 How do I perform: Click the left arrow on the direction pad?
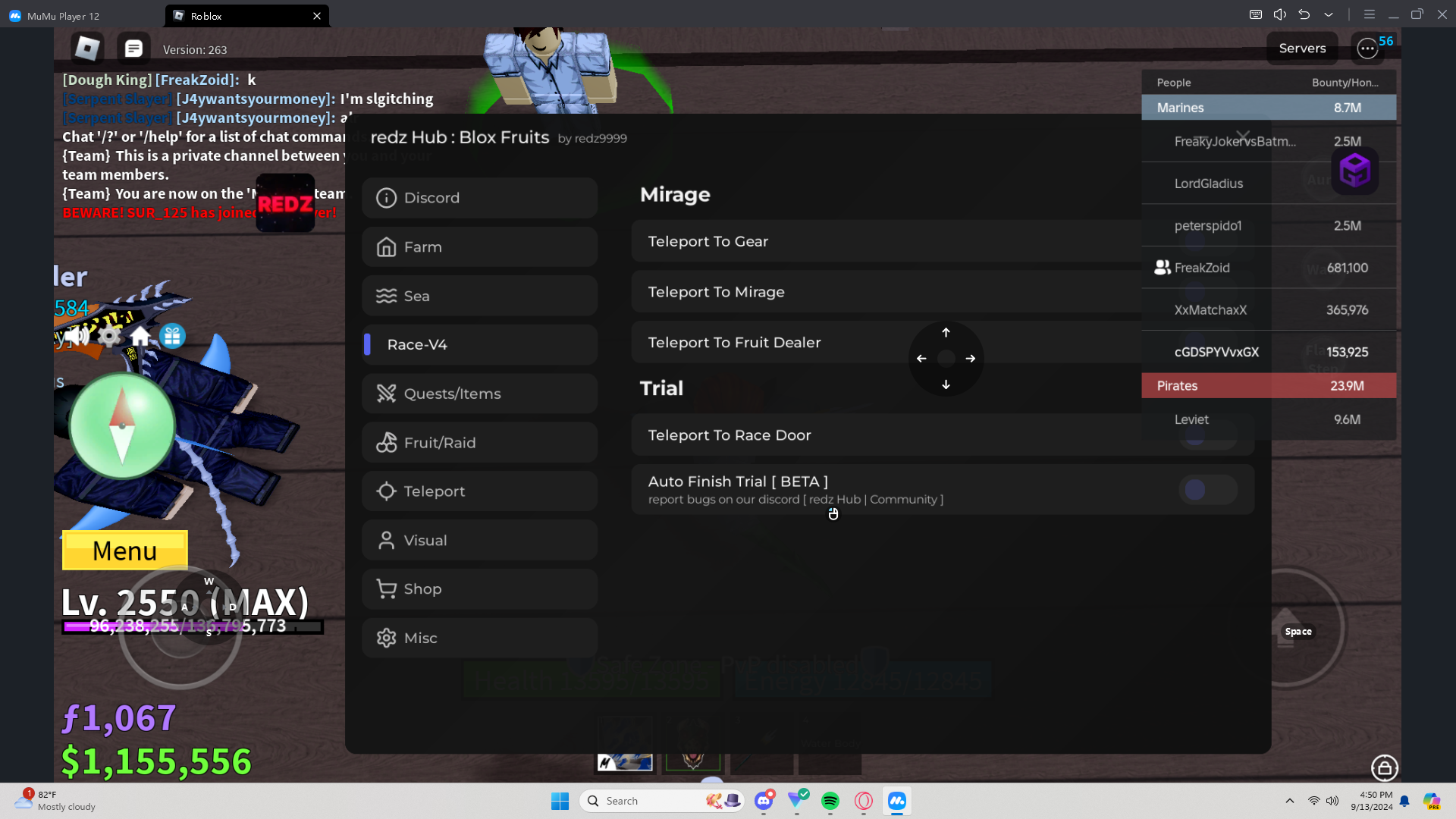click(x=921, y=359)
